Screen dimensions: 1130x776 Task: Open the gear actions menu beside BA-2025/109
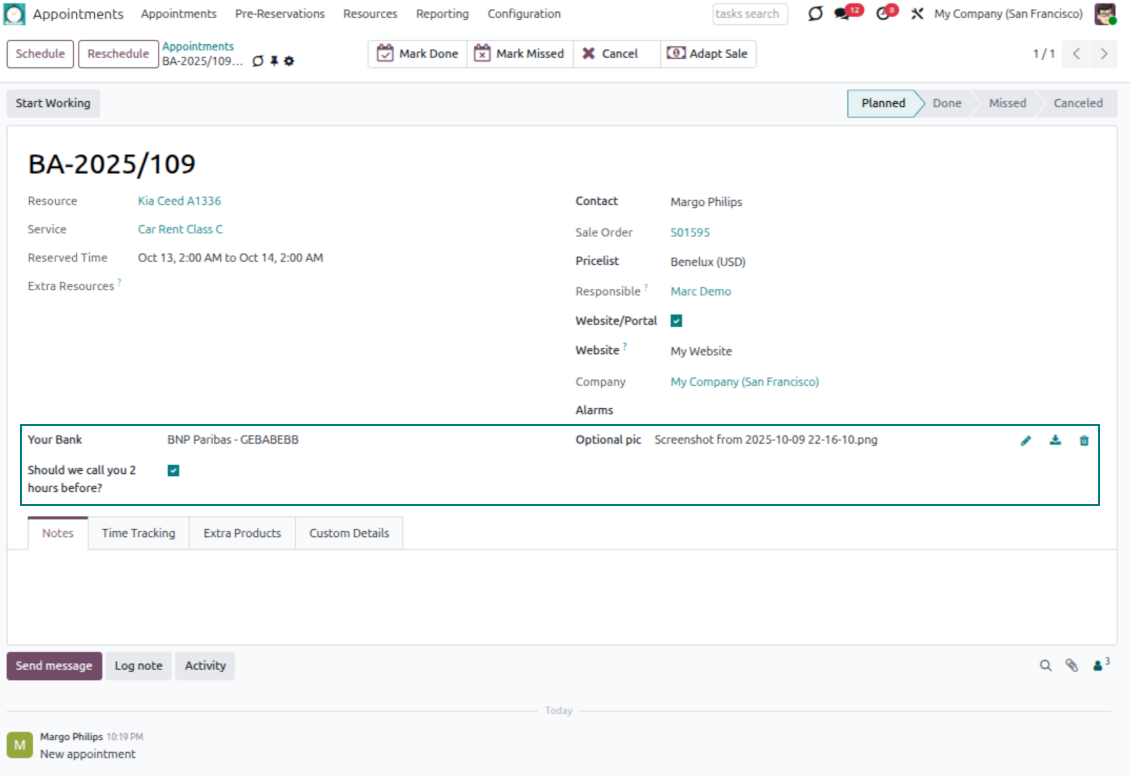pyautogui.click(x=289, y=62)
